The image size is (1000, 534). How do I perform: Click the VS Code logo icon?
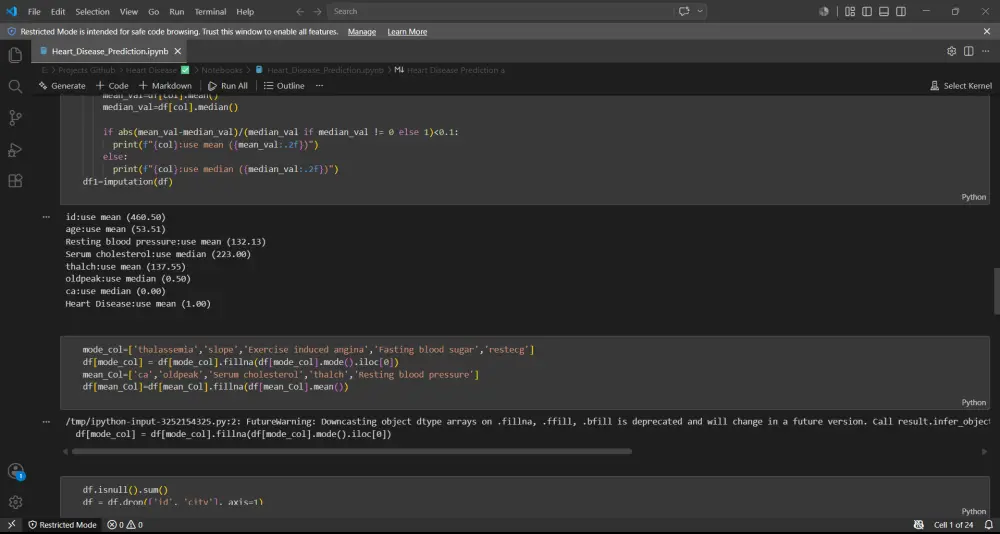click(x=11, y=11)
